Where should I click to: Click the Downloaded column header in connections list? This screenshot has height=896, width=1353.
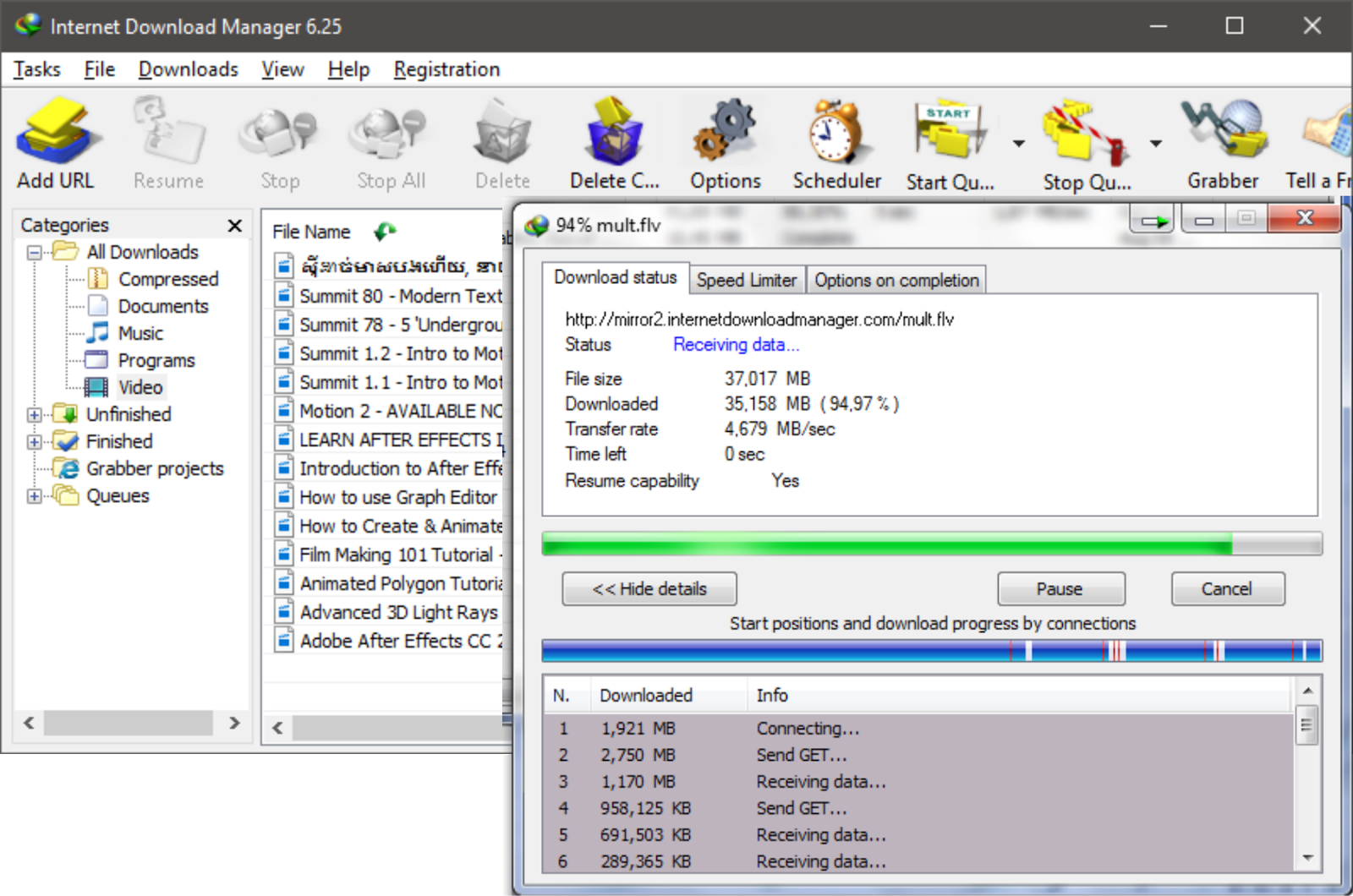click(668, 695)
